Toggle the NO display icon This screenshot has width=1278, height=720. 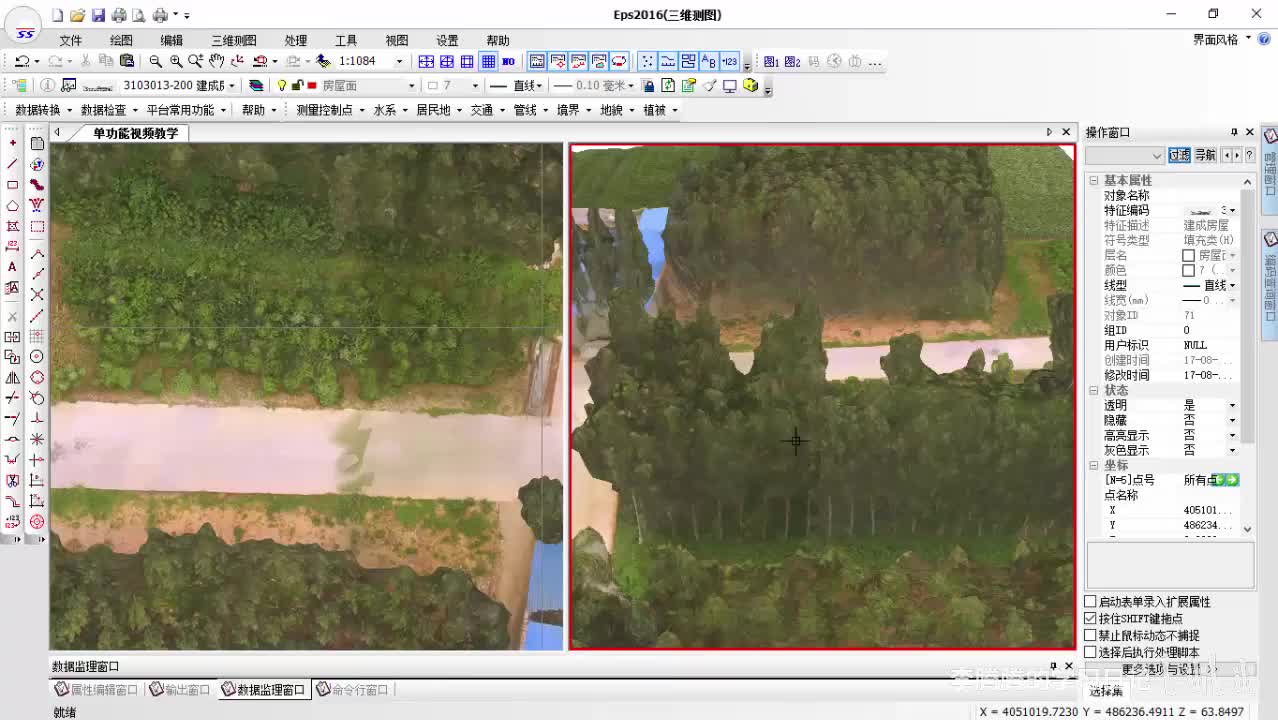[x=508, y=61]
